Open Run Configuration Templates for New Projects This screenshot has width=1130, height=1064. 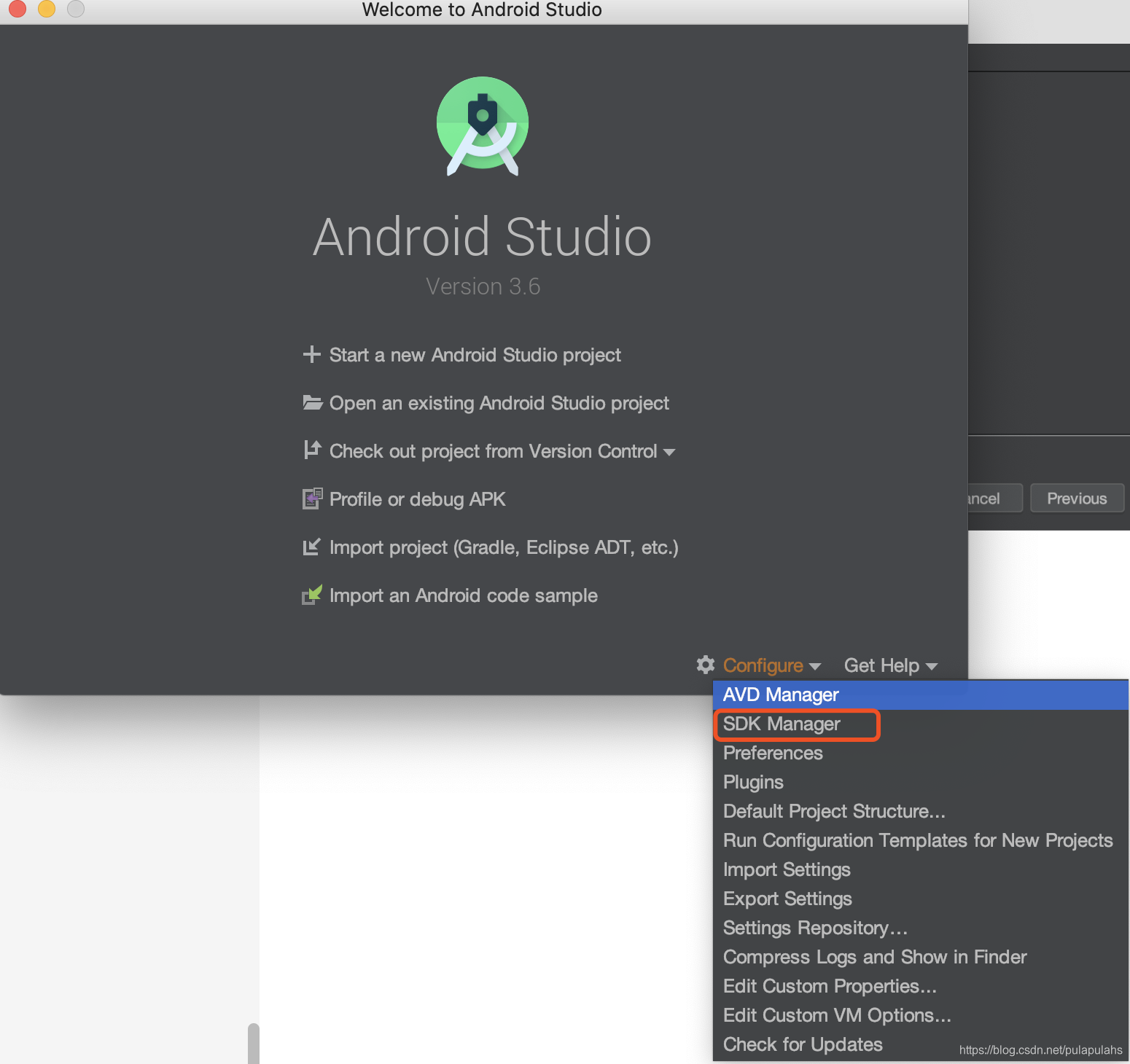[x=921, y=840]
